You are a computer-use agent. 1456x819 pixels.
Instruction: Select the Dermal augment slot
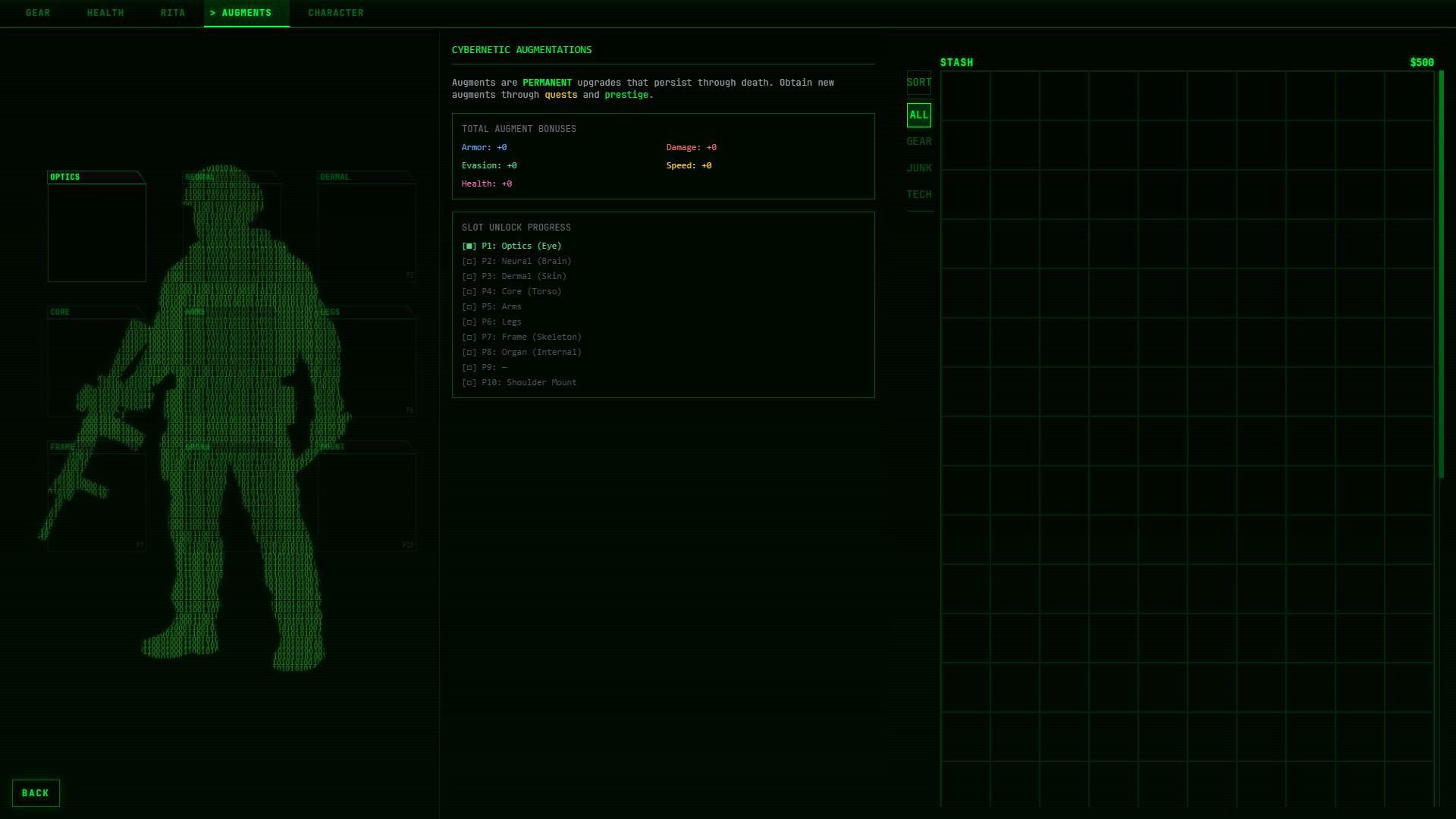pyautogui.click(x=366, y=227)
